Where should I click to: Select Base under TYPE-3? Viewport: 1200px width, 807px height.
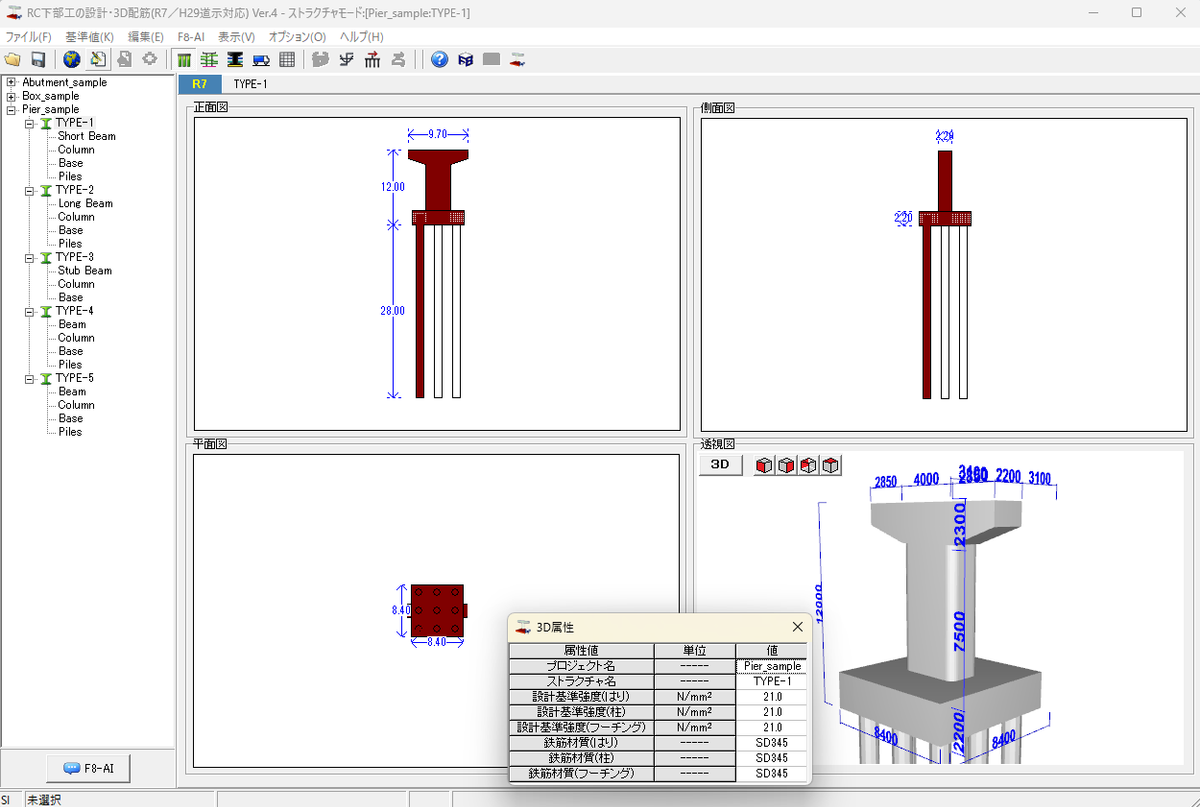tap(70, 297)
